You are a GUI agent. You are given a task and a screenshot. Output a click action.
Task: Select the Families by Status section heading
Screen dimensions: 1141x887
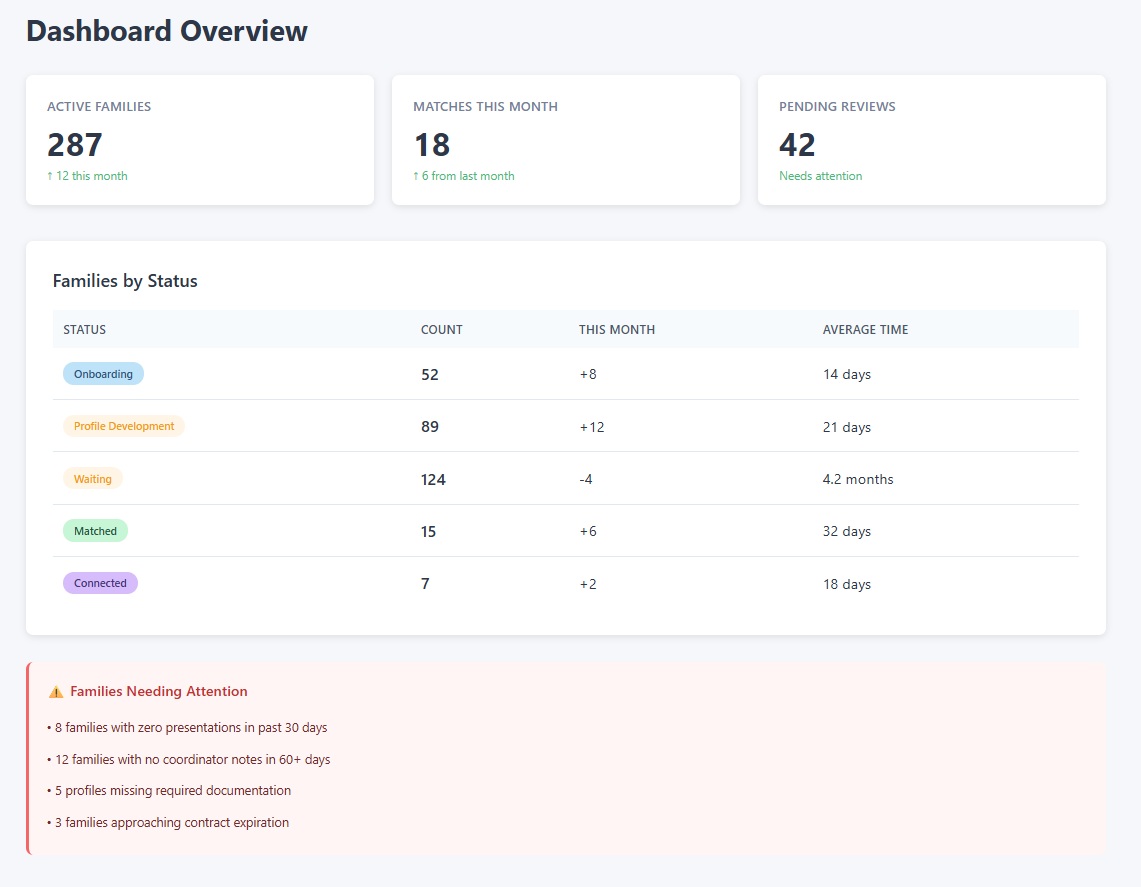(125, 281)
